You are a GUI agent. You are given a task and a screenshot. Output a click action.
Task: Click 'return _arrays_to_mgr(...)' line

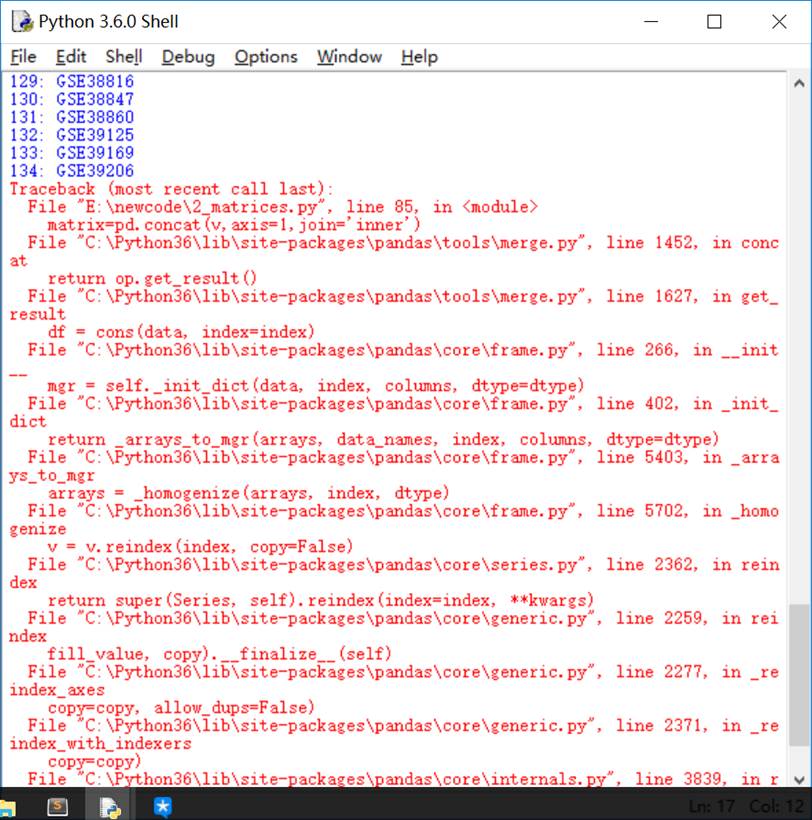click(383, 439)
